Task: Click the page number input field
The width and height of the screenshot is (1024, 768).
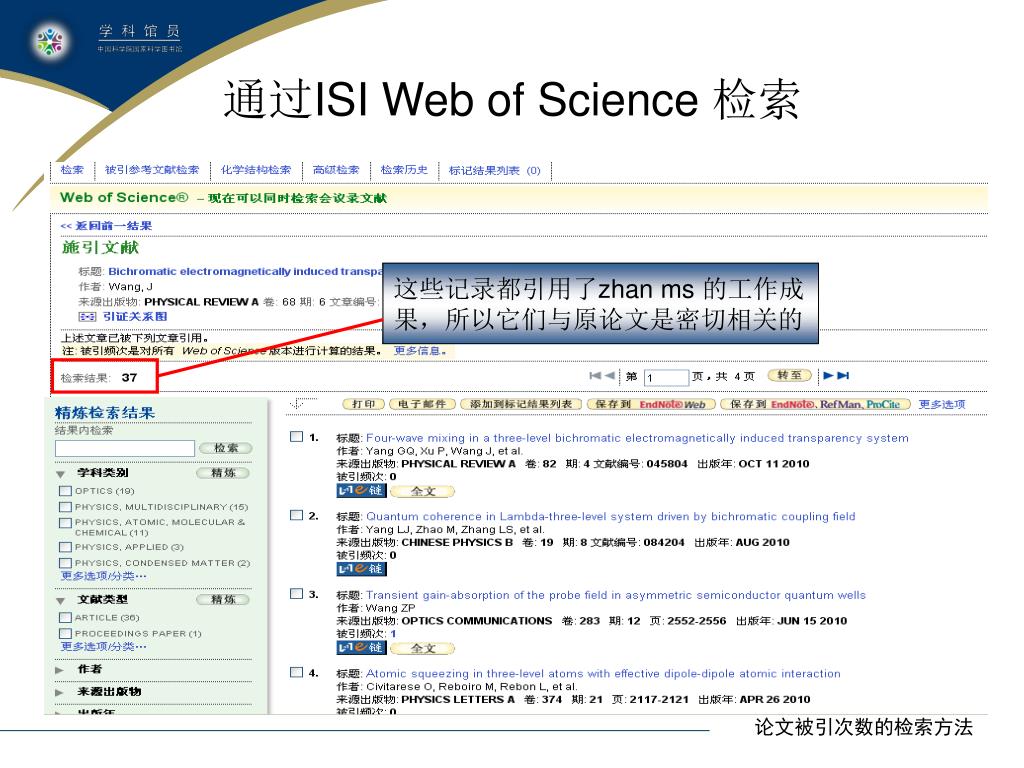Action: click(666, 377)
